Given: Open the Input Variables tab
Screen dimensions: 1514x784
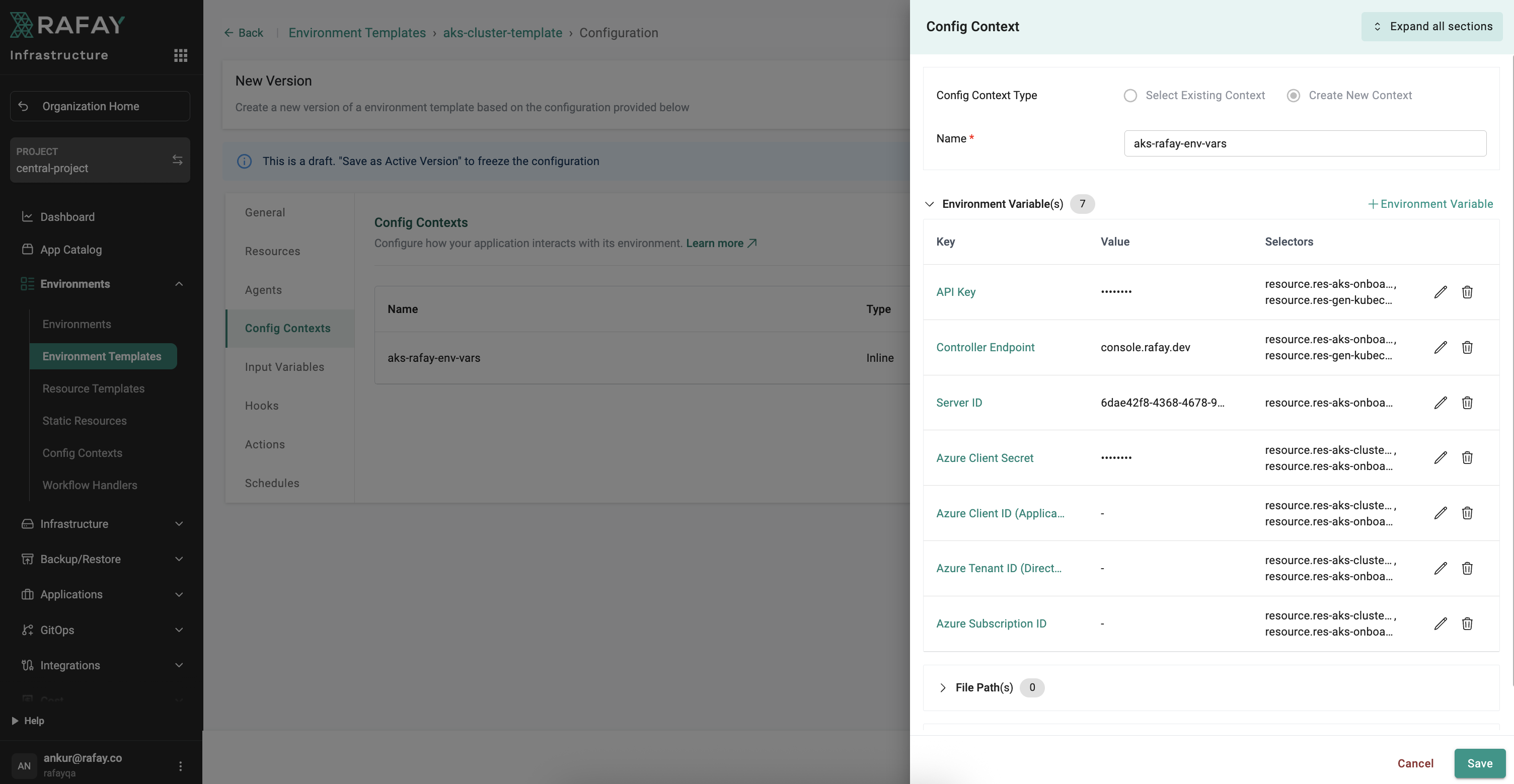Looking at the screenshot, I should (284, 367).
